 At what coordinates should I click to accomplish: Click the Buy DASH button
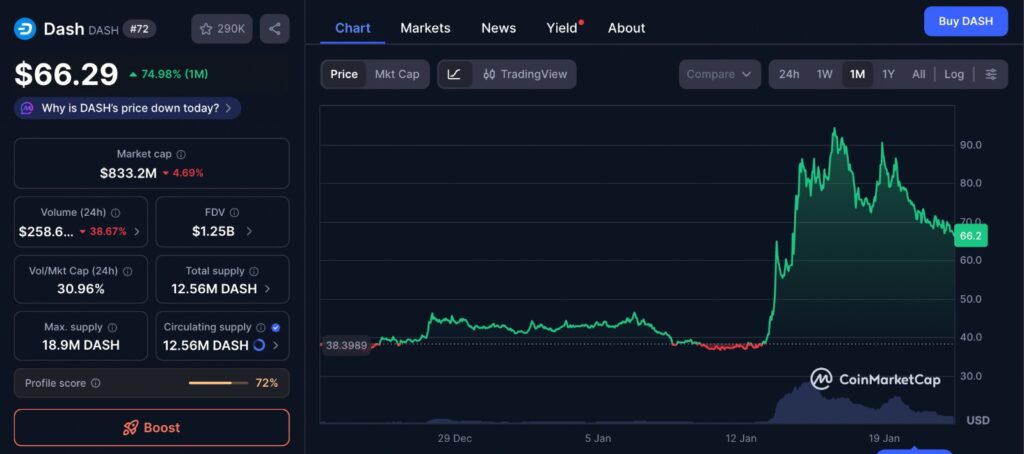[x=966, y=22]
